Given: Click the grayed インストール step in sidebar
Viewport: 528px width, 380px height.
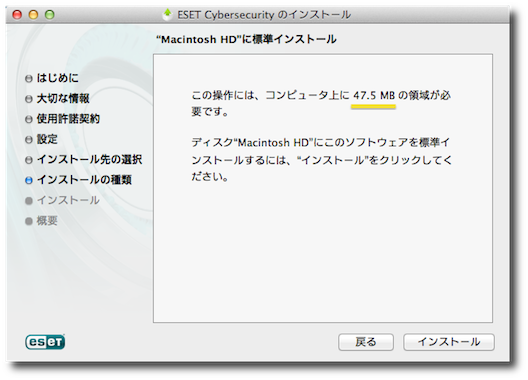Looking at the screenshot, I should (x=68, y=200).
